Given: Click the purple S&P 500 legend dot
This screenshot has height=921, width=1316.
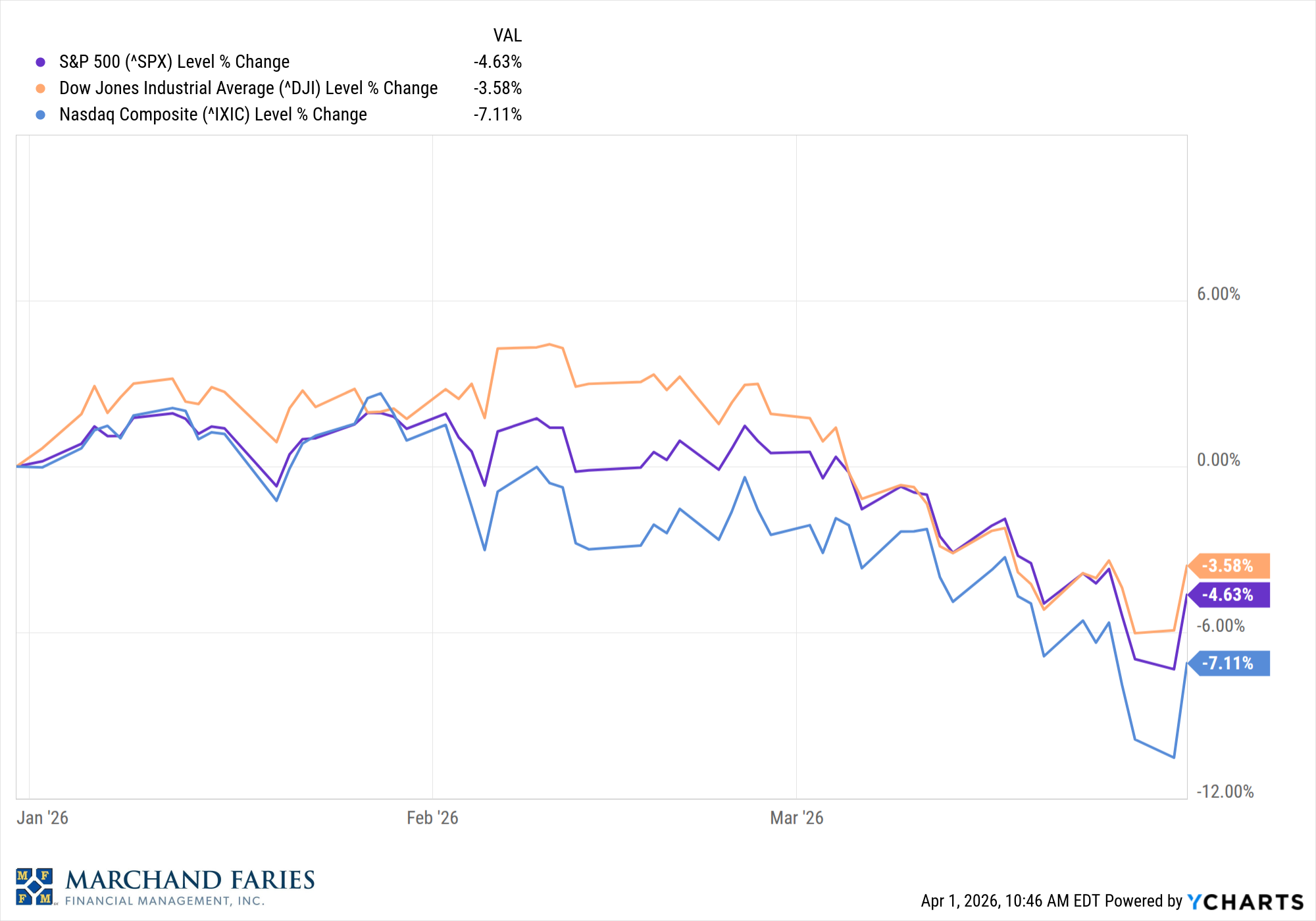Looking at the screenshot, I should [x=41, y=62].
